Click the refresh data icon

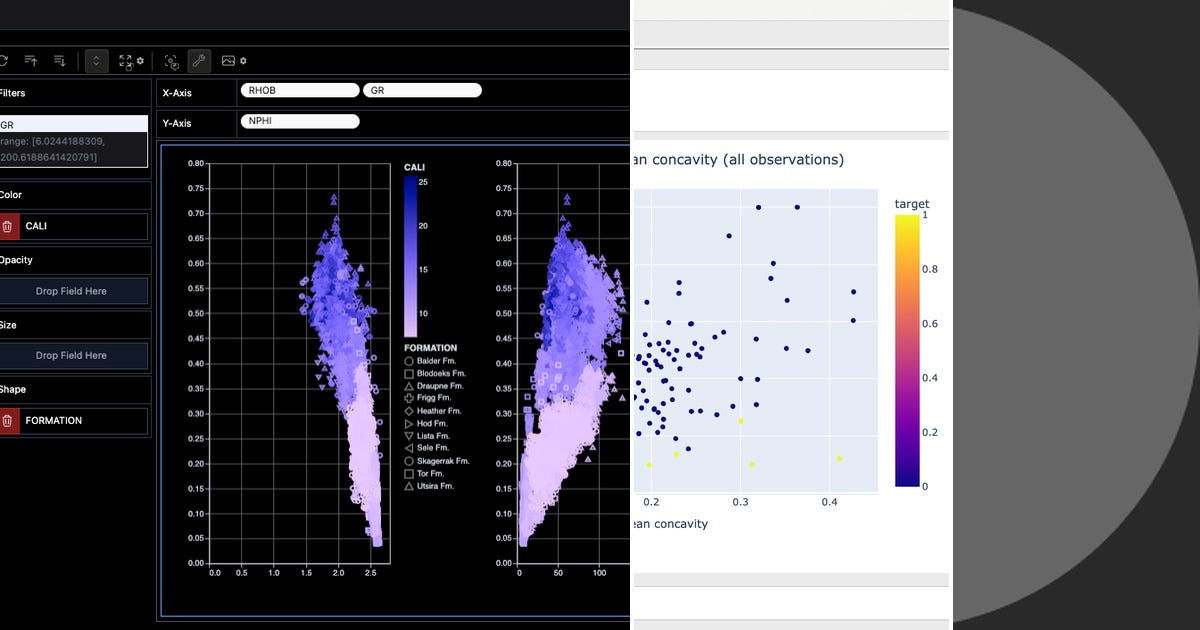4,60
